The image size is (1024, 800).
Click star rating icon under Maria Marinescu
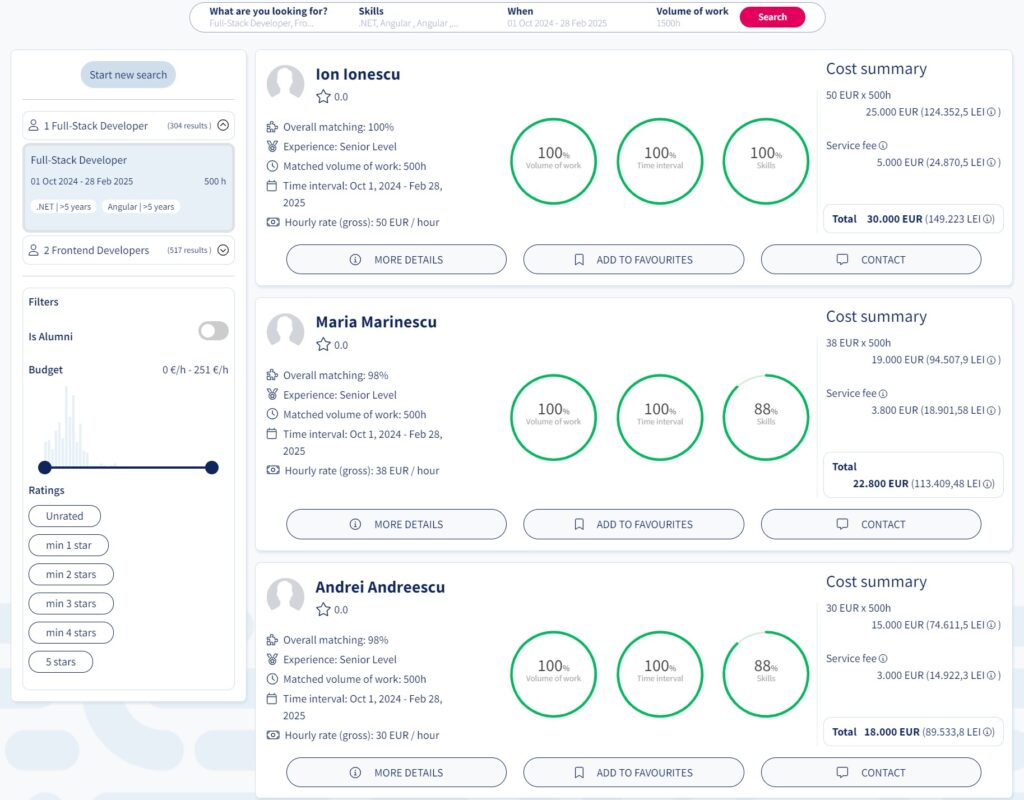(x=323, y=345)
